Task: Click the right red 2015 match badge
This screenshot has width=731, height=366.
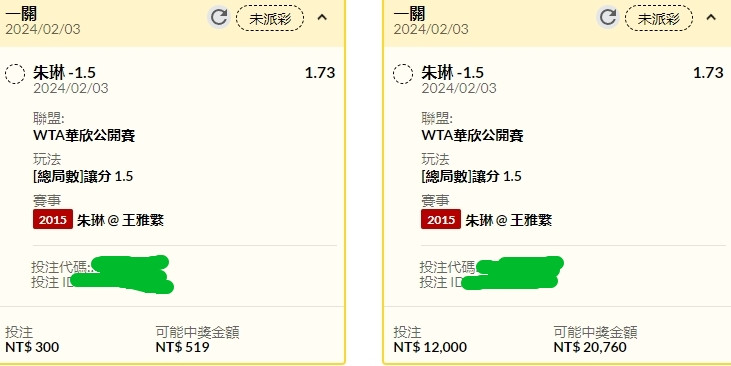Action: [x=441, y=220]
